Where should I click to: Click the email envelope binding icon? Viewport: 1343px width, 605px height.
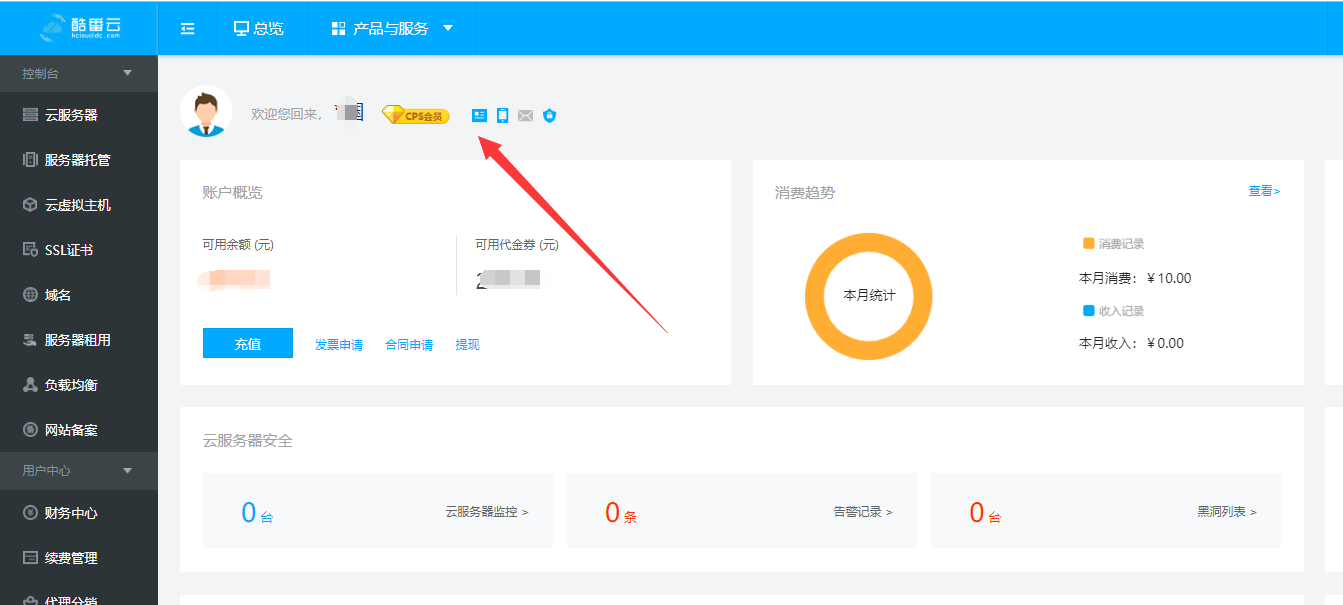tap(525, 116)
